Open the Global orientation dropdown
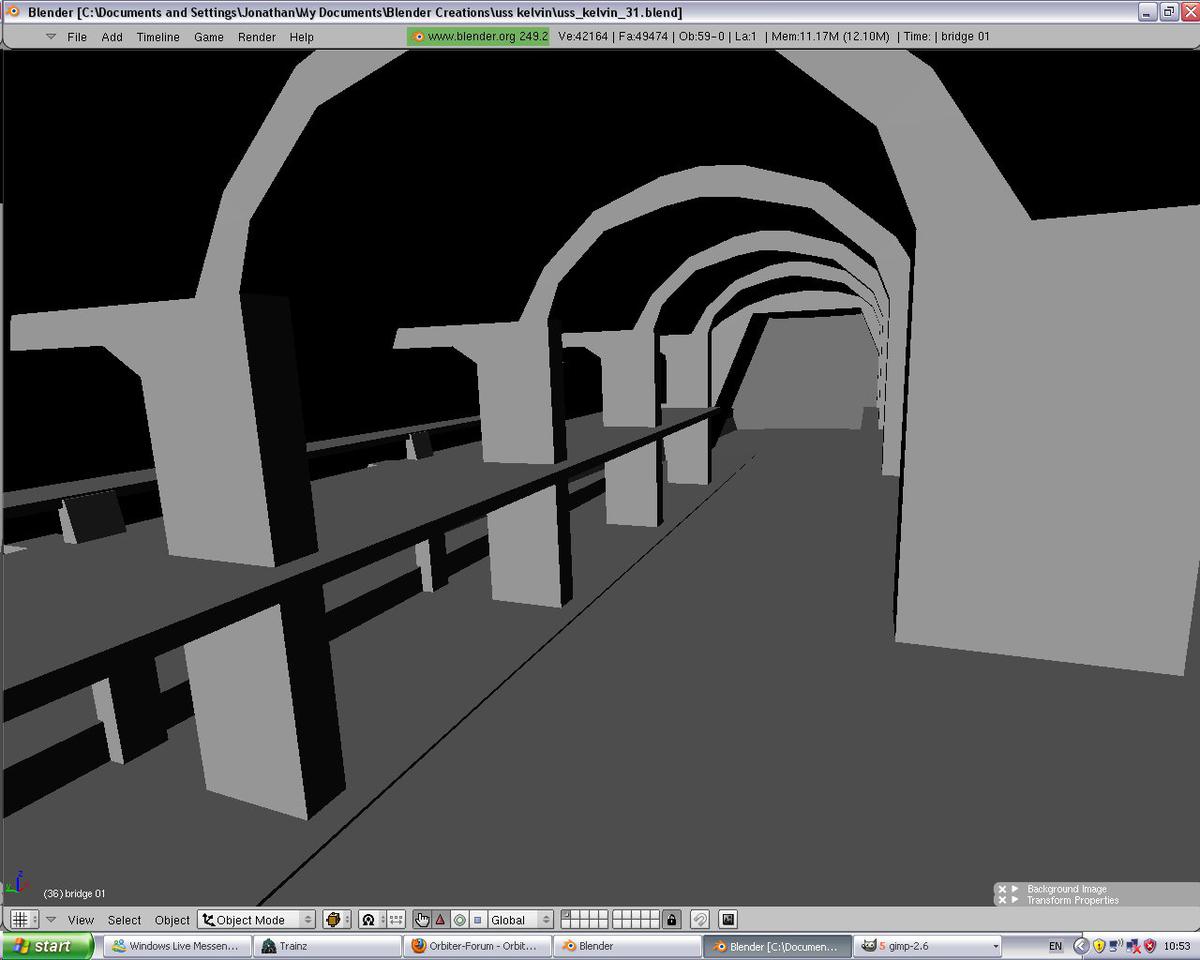Screen dimensions: 1200x960 [520, 920]
